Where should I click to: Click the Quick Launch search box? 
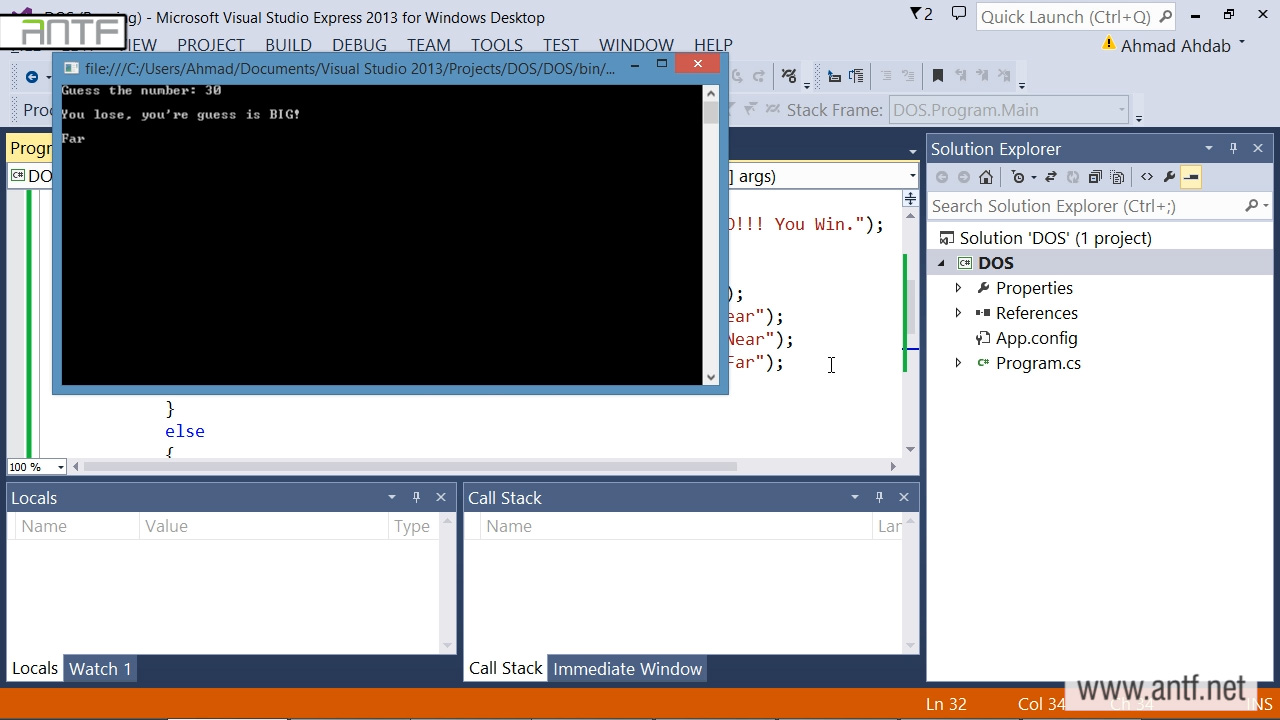1065,17
